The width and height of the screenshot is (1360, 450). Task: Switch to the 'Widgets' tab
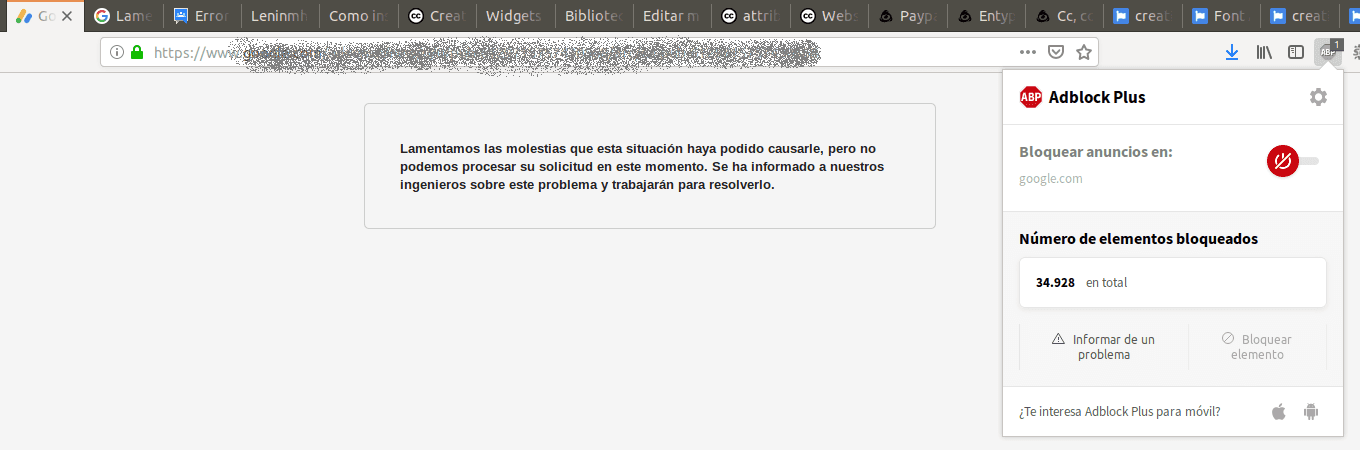pos(514,16)
